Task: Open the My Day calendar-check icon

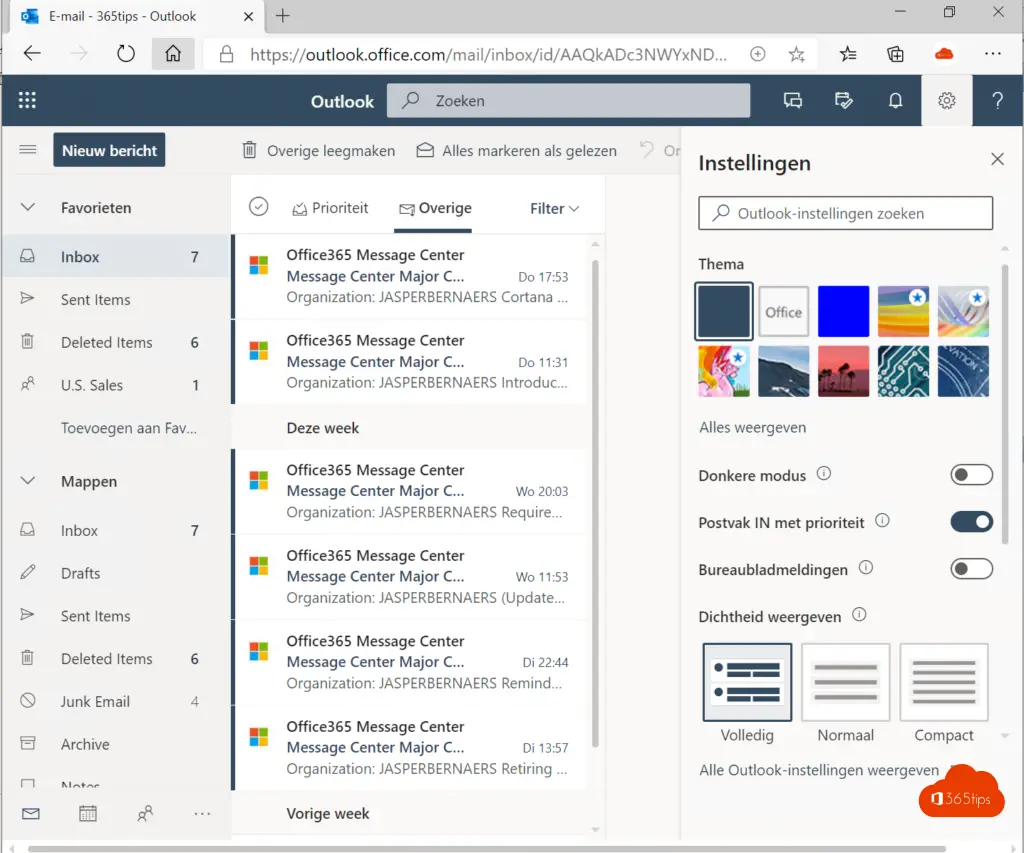Action: tap(844, 100)
